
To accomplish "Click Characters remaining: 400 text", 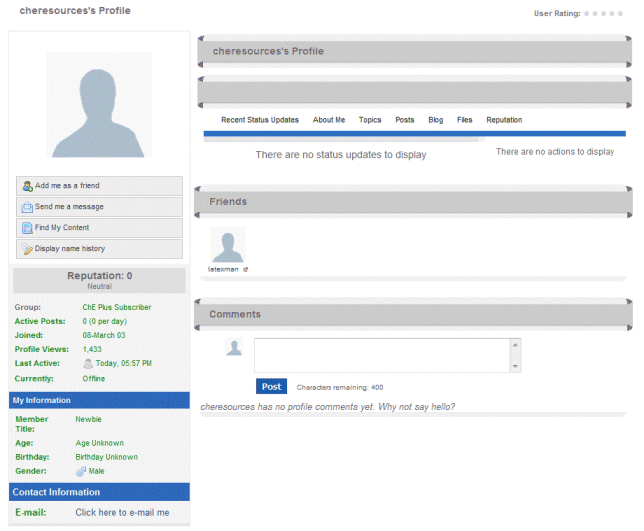I will pos(340,387).
